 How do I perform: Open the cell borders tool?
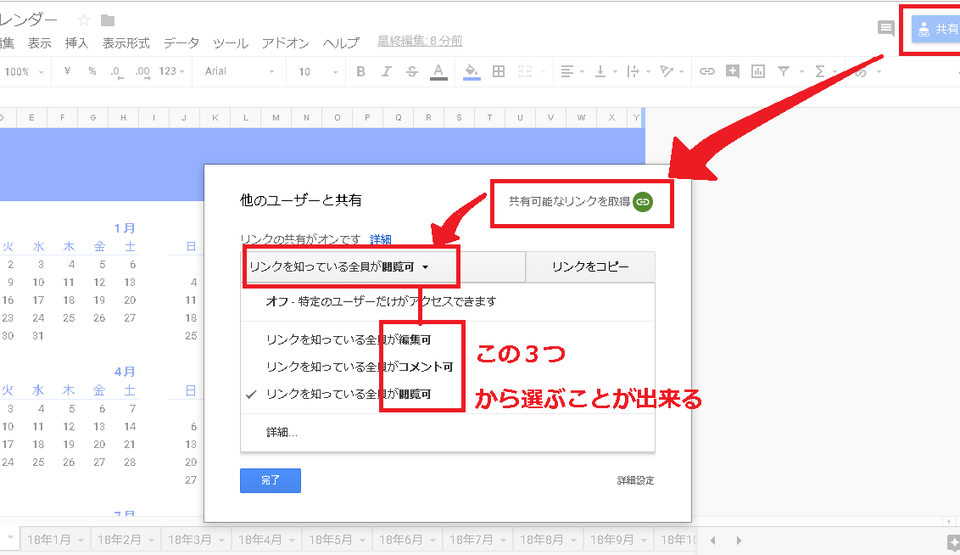pyautogui.click(x=498, y=72)
